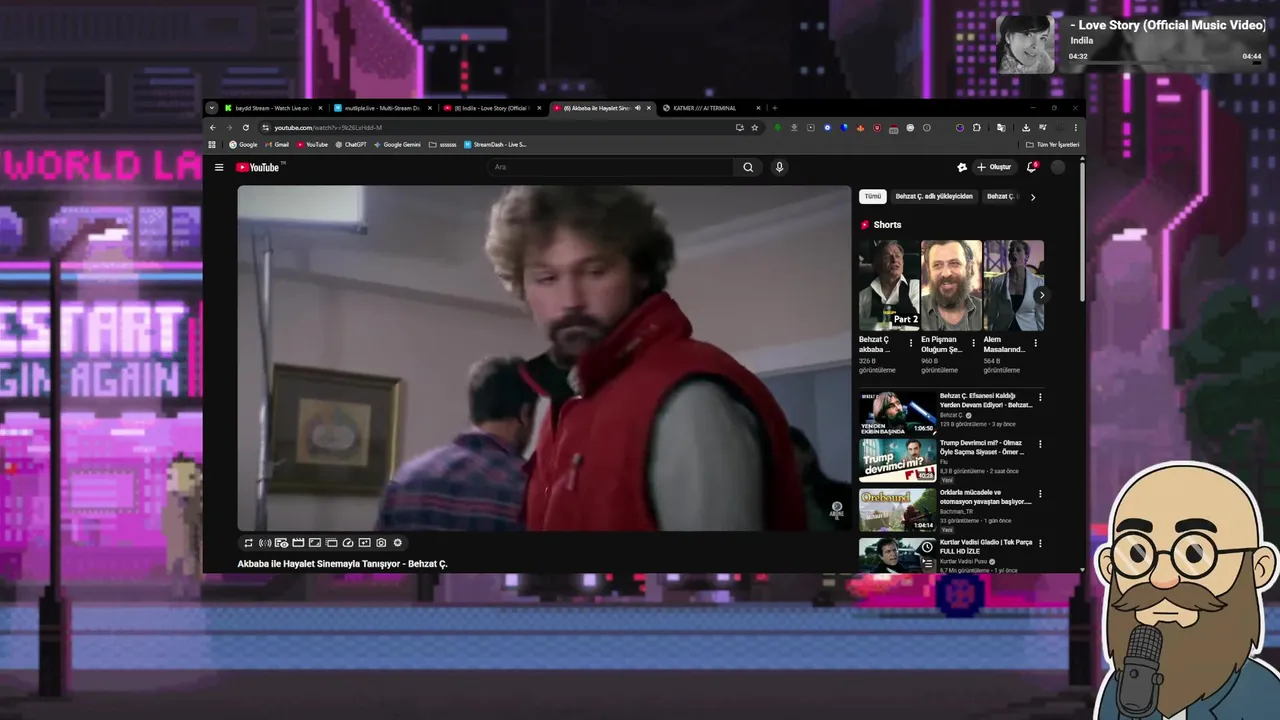Viewport: 1280px width, 720px height.
Task: Select the Tümü filter chip
Action: coord(873,197)
